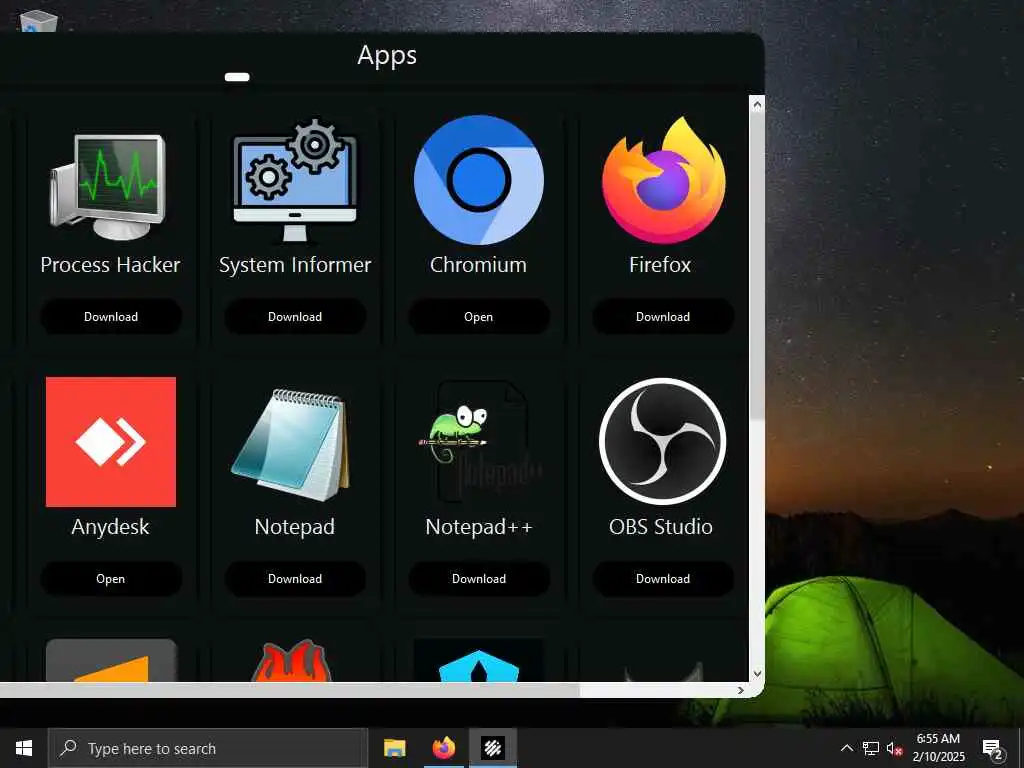
Task: Click the OBS Studio logo icon
Action: (x=663, y=441)
